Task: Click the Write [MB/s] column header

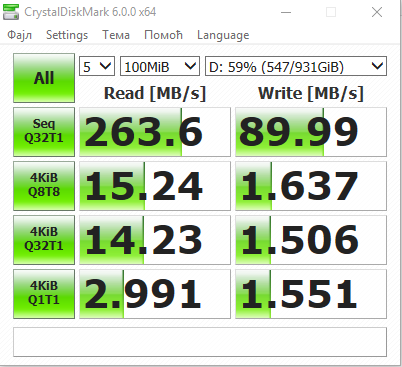Action: tap(311, 93)
